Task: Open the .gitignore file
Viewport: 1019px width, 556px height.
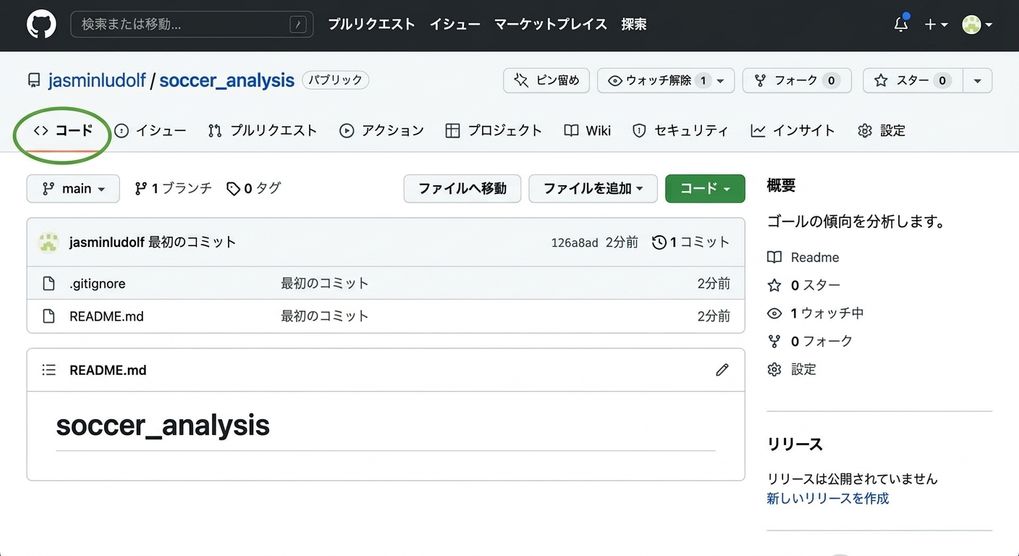Action: click(x=97, y=284)
